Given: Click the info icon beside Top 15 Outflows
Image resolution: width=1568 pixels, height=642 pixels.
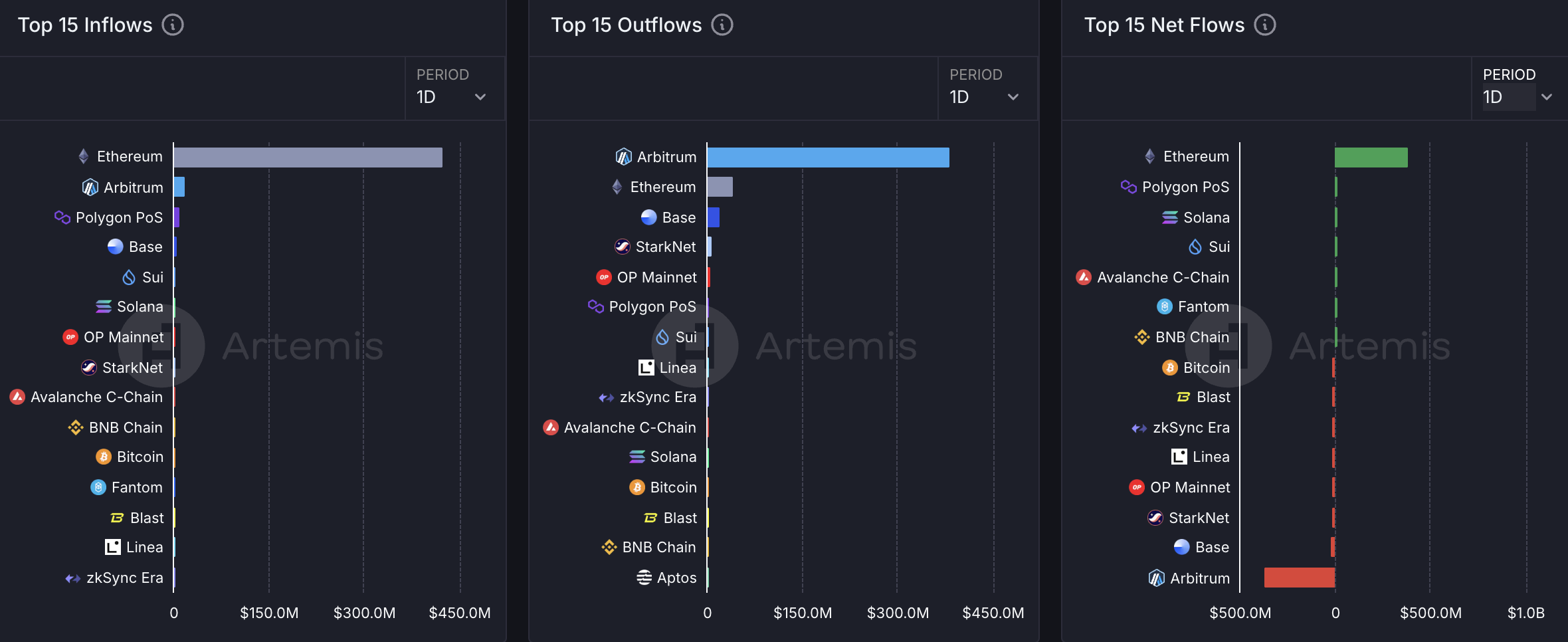Looking at the screenshot, I should (x=722, y=25).
